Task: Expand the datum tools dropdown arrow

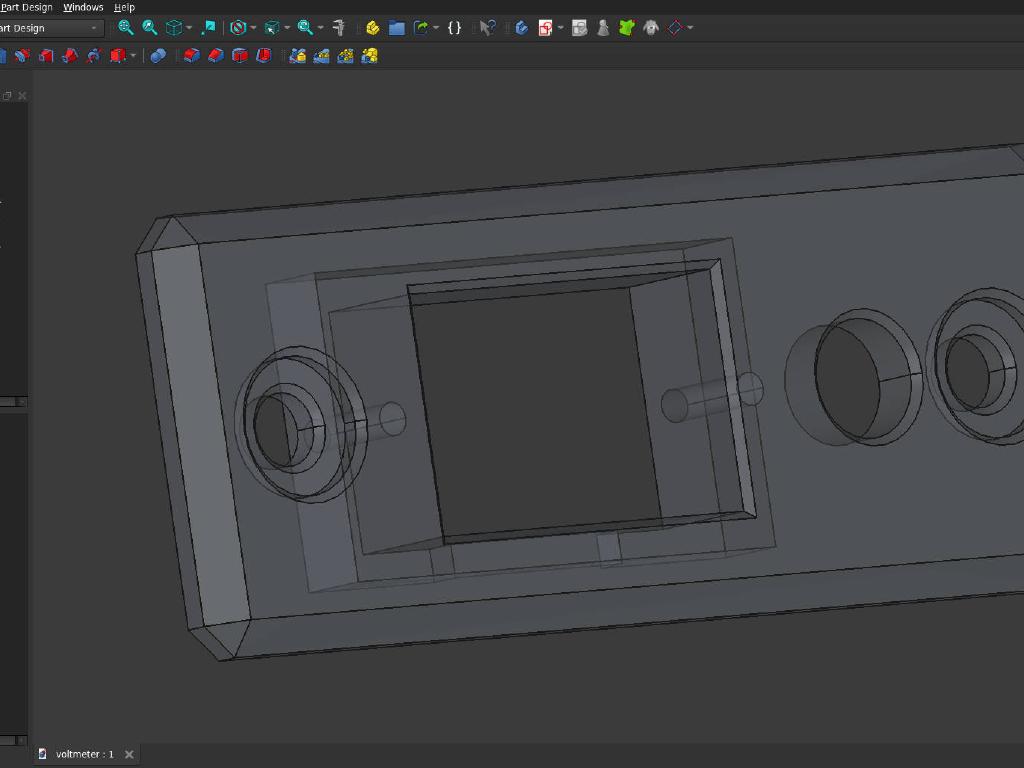Action: coord(691,28)
